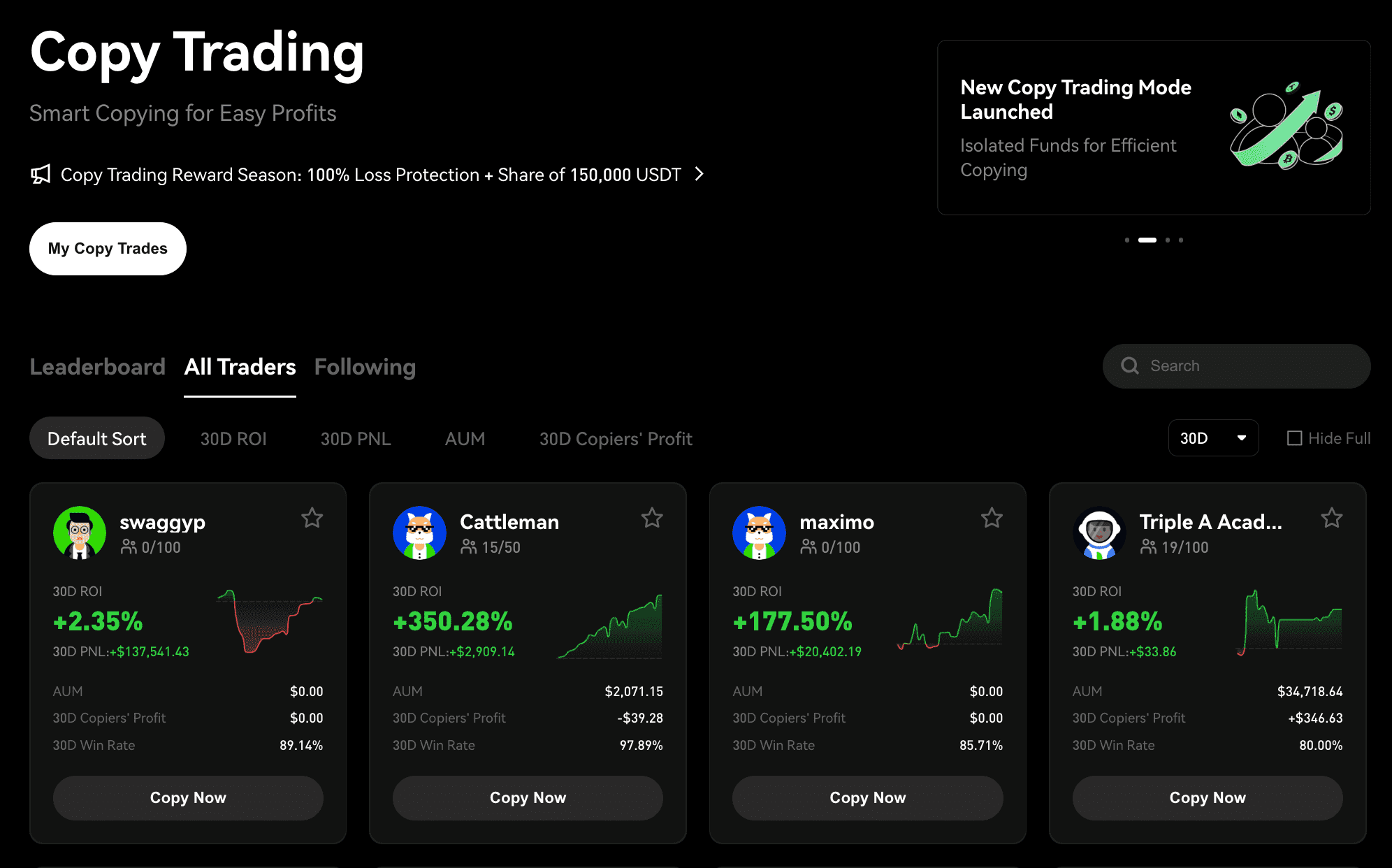
Task: Click the megaphone announcement icon
Action: [41, 174]
